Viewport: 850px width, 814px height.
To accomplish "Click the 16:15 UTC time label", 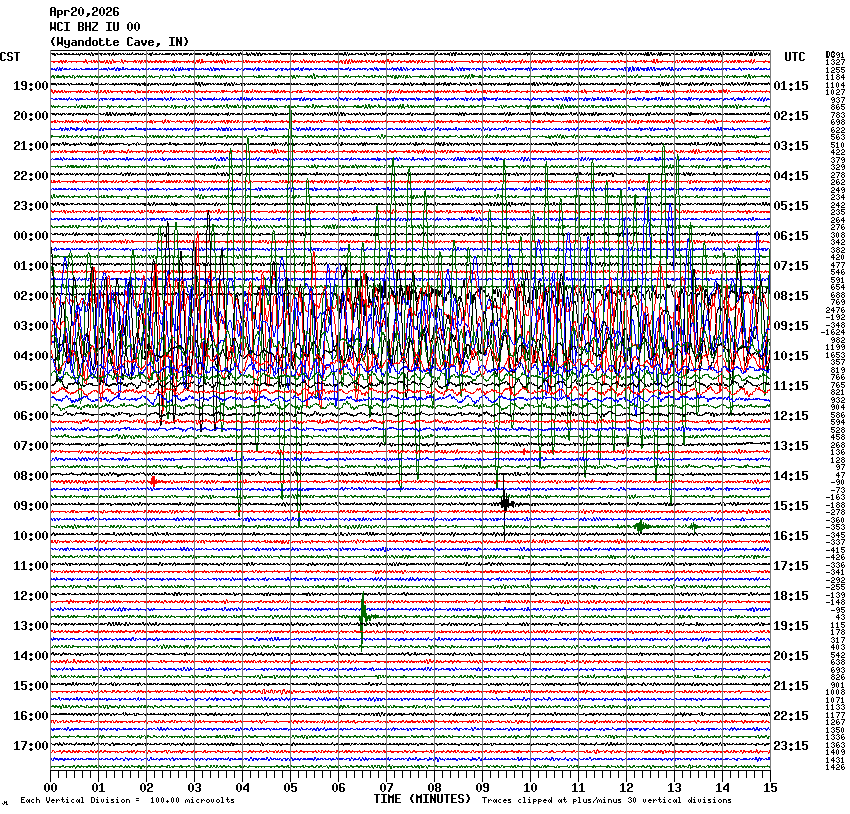I will (x=791, y=536).
